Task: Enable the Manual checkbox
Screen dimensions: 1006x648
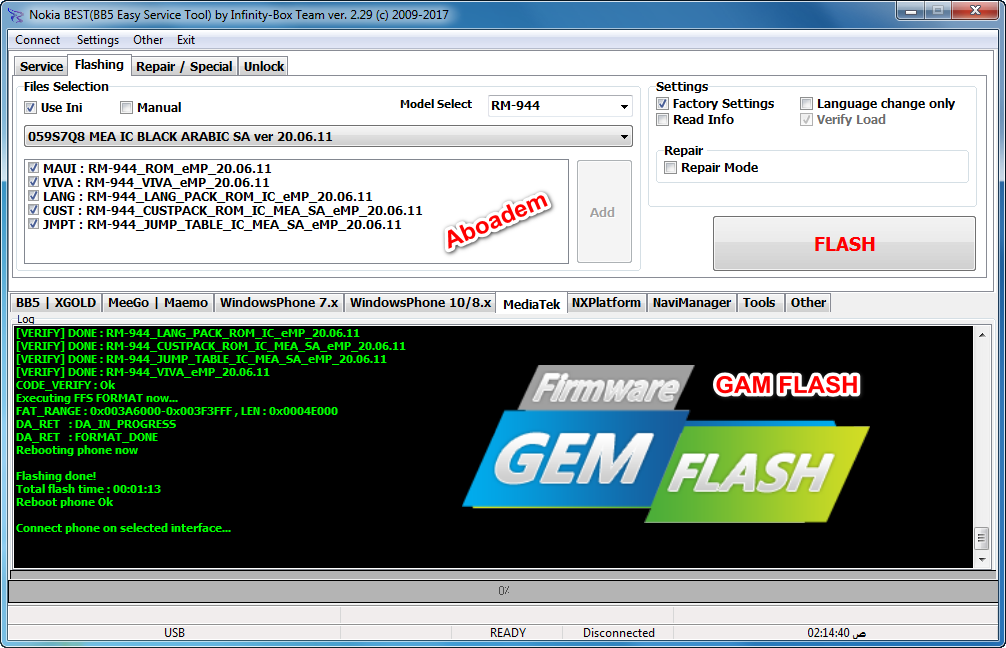Action: pyautogui.click(x=126, y=108)
